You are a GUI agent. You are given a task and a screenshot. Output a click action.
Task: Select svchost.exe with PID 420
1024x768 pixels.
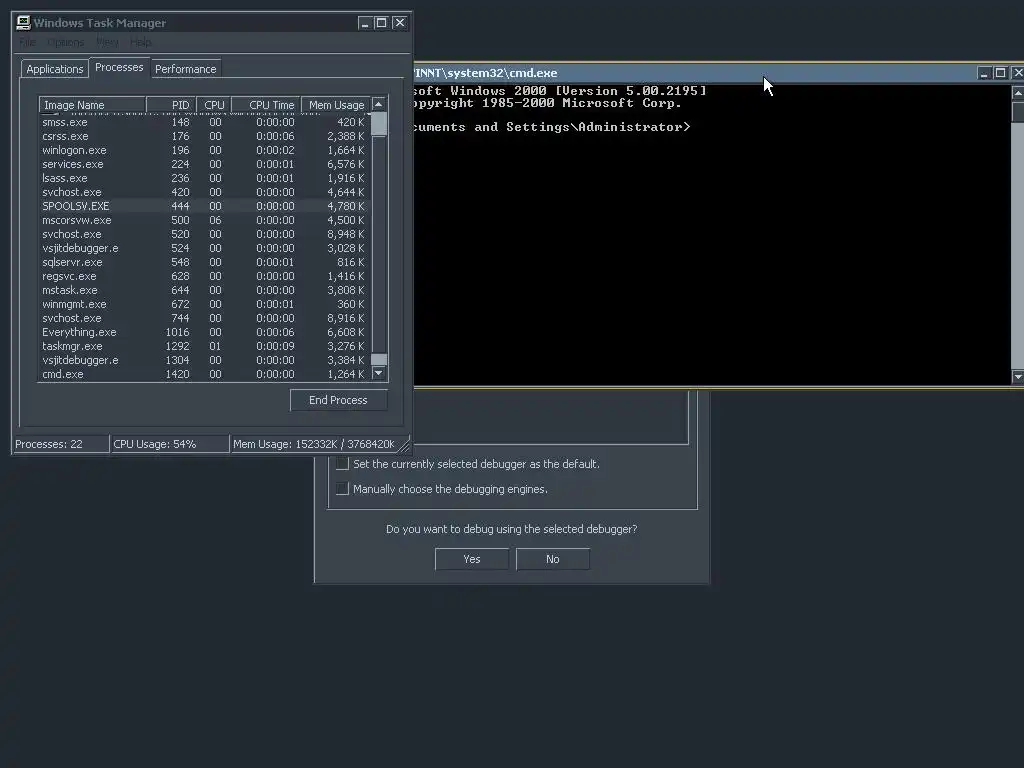204,192
